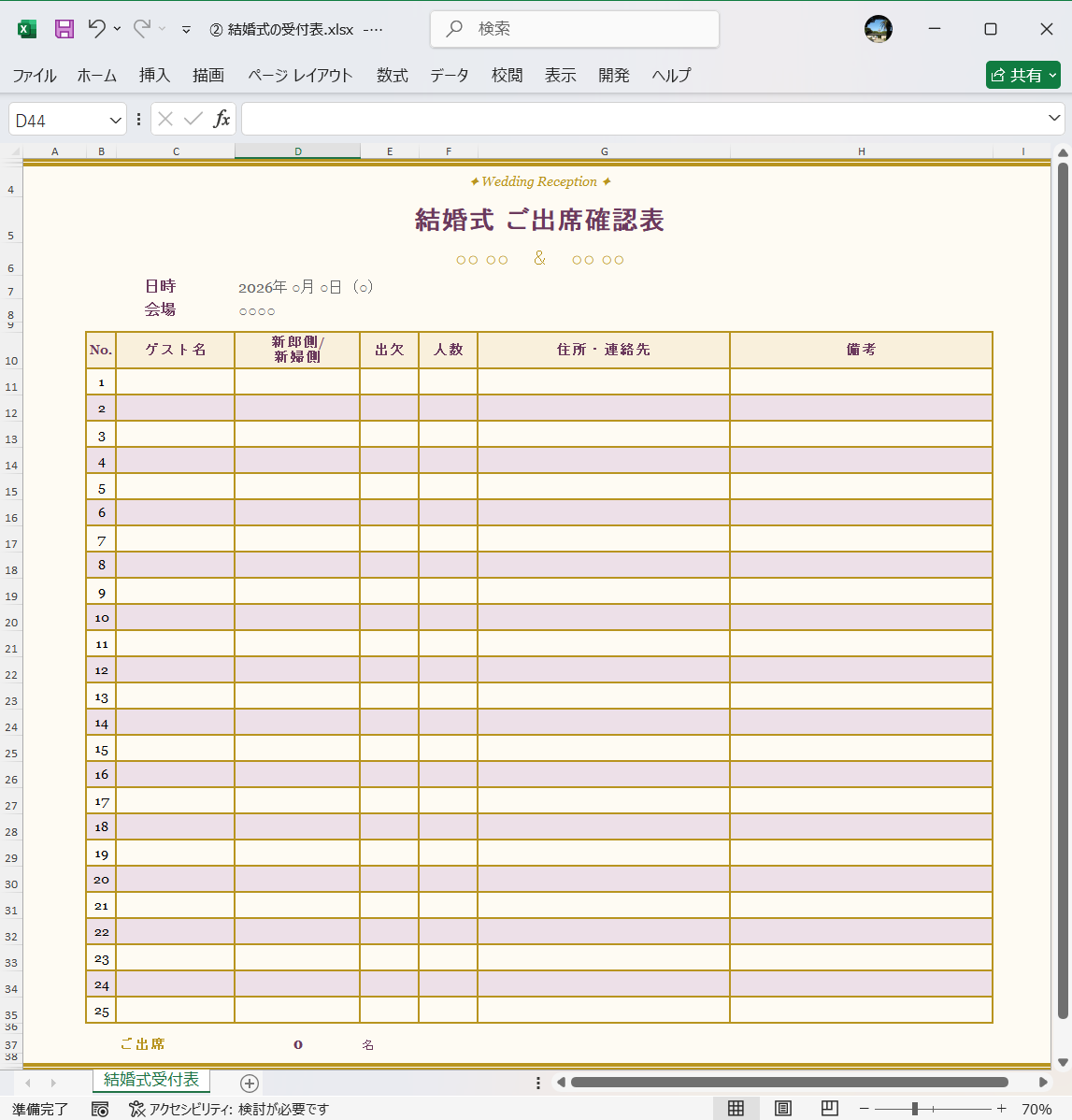Viewport: 1072px width, 1120px height.
Task: Click the Save icon in the Quick Access Toolbar
Action: 64,29
